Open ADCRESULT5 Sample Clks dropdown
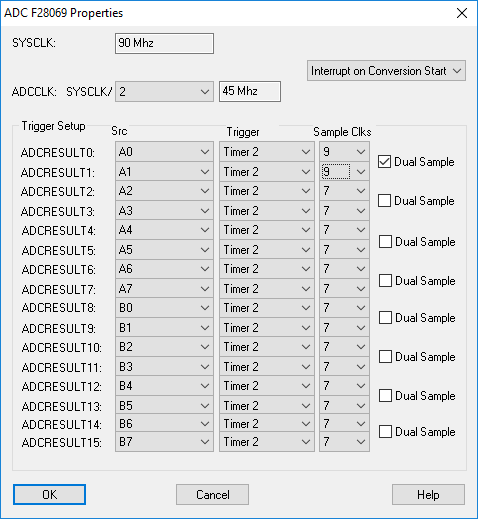 tap(344, 250)
